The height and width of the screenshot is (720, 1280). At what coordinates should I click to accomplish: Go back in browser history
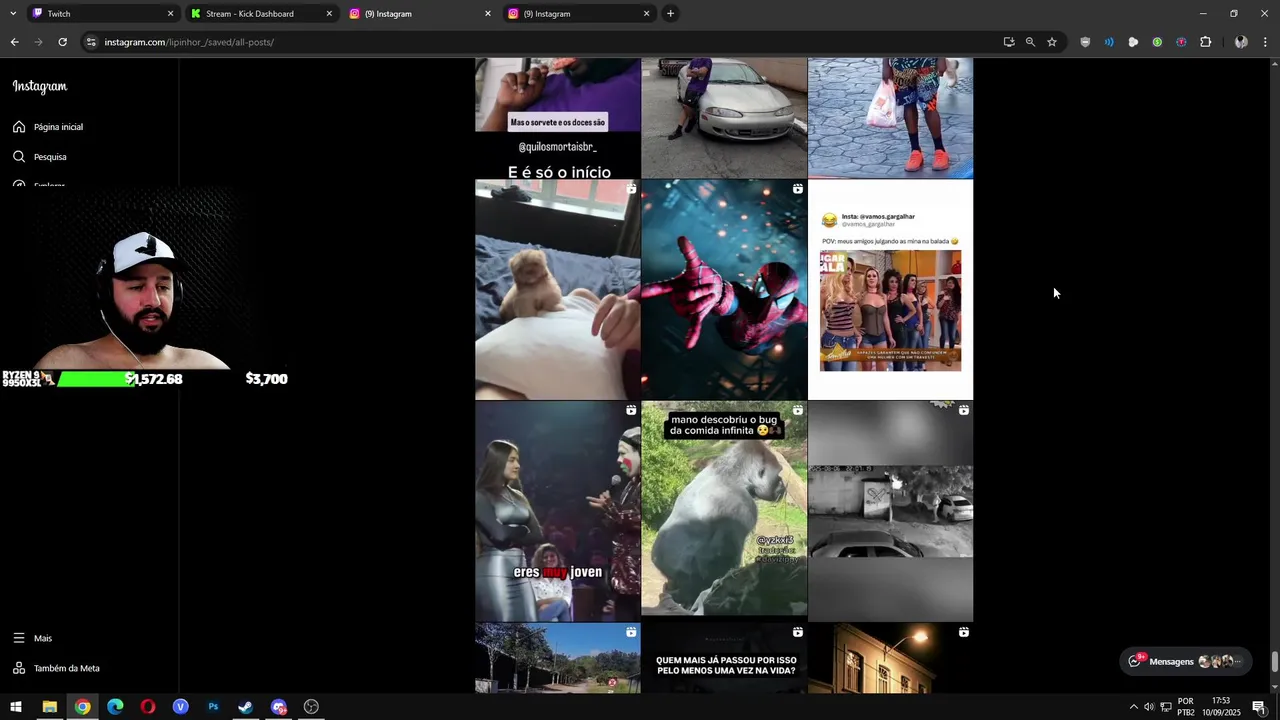[14, 42]
